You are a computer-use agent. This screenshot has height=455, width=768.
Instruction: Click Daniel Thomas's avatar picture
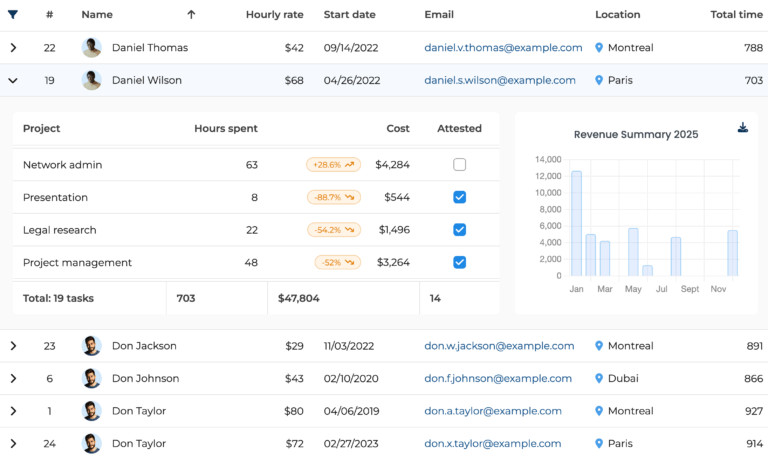[x=92, y=48]
